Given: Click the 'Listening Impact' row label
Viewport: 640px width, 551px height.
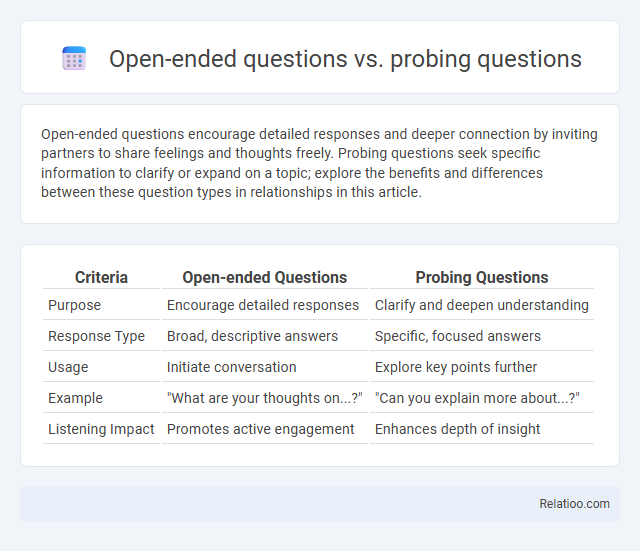Looking at the screenshot, I should click(x=101, y=429).
